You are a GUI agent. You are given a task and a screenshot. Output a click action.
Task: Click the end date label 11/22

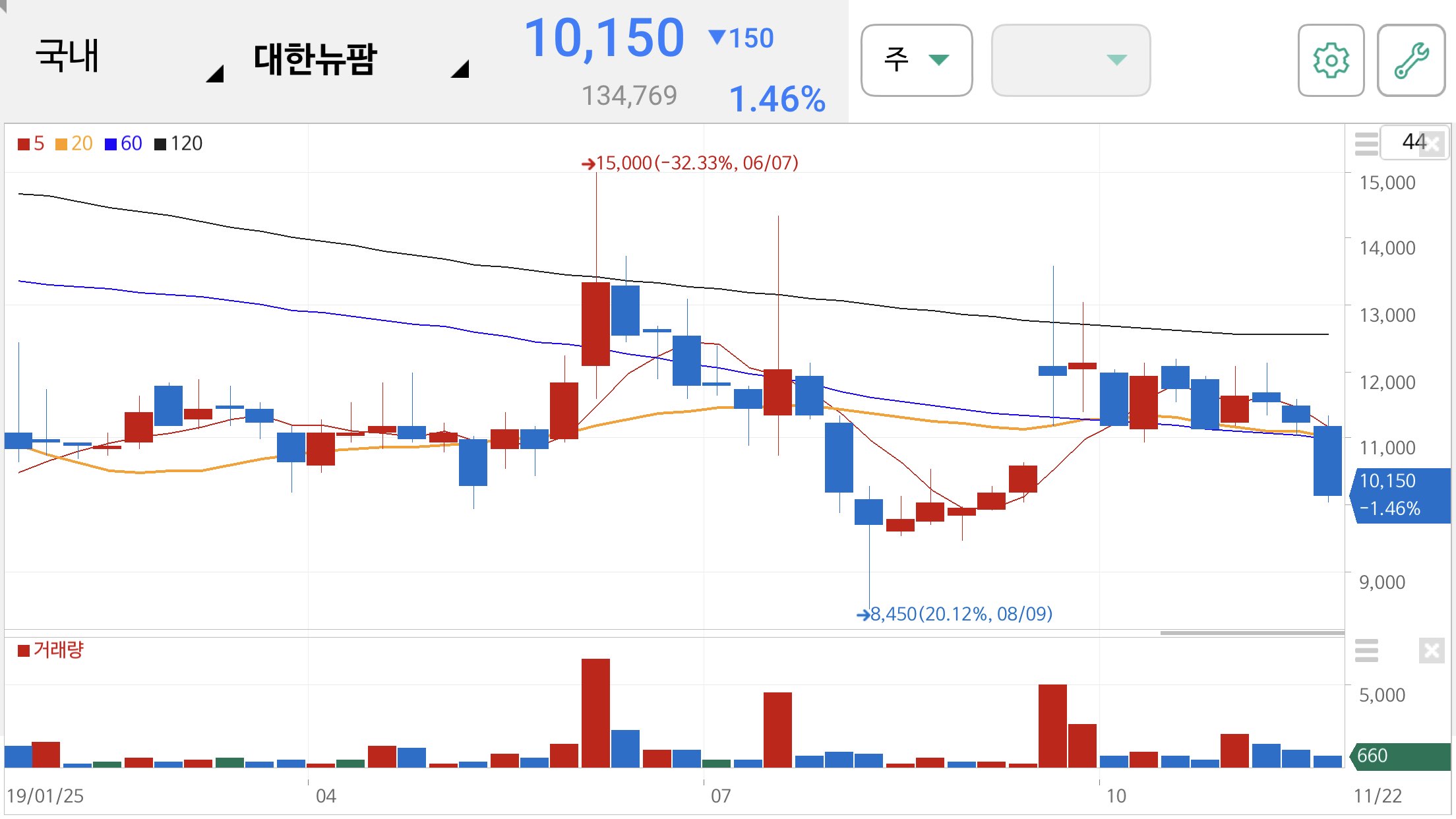click(x=1378, y=796)
